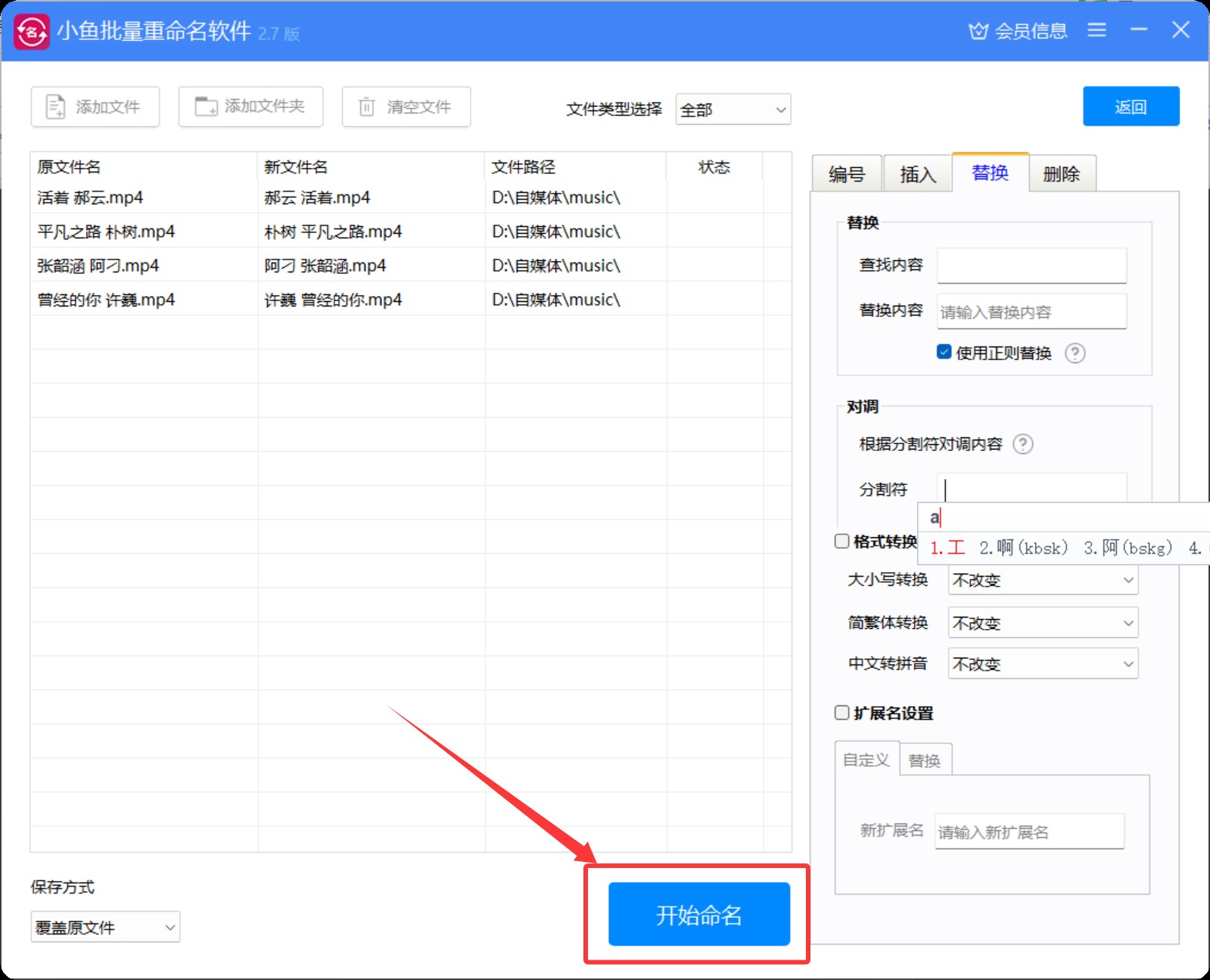Screen dimensions: 1210x980
Task: Click the 开始命名 button
Action: tap(698, 914)
